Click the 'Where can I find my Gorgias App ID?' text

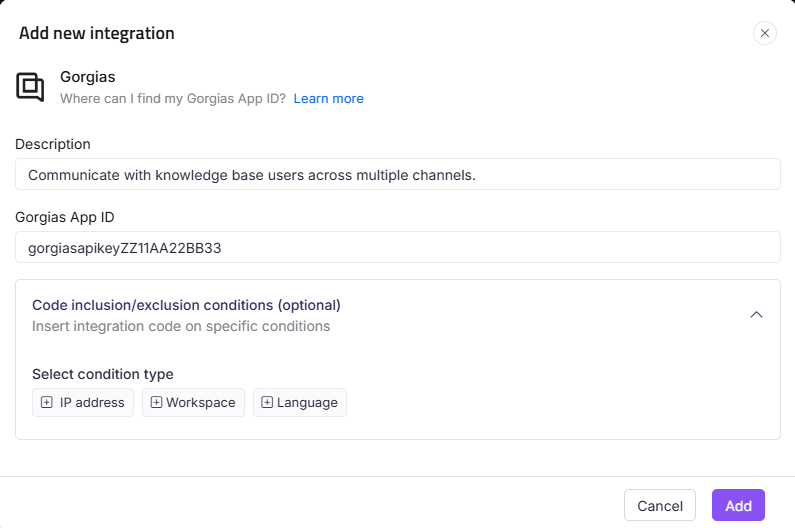click(x=173, y=98)
